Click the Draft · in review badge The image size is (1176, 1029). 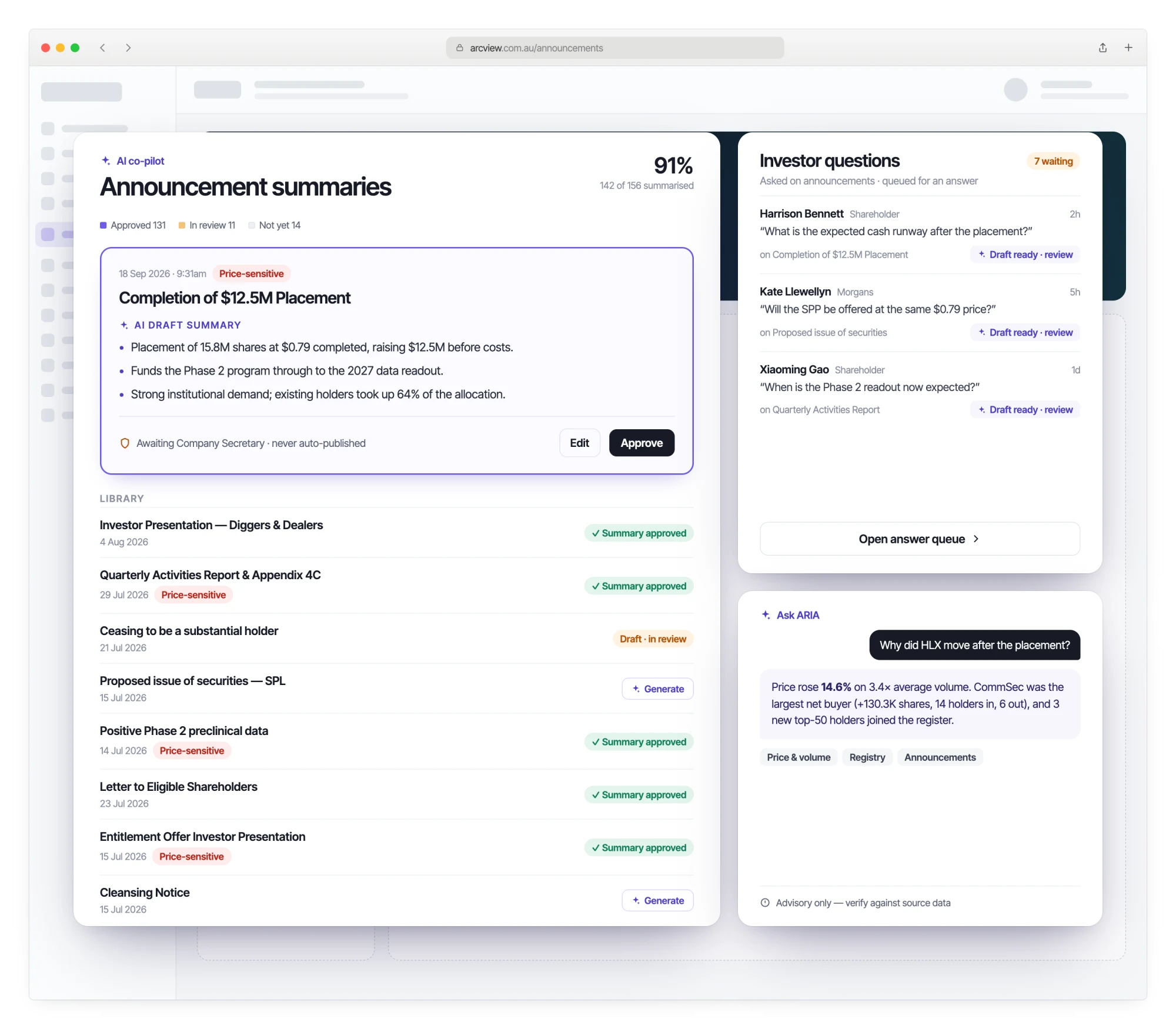[x=653, y=639]
